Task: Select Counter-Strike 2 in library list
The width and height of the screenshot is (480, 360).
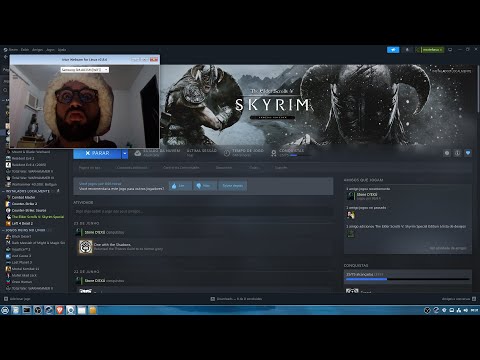Action: [24, 204]
